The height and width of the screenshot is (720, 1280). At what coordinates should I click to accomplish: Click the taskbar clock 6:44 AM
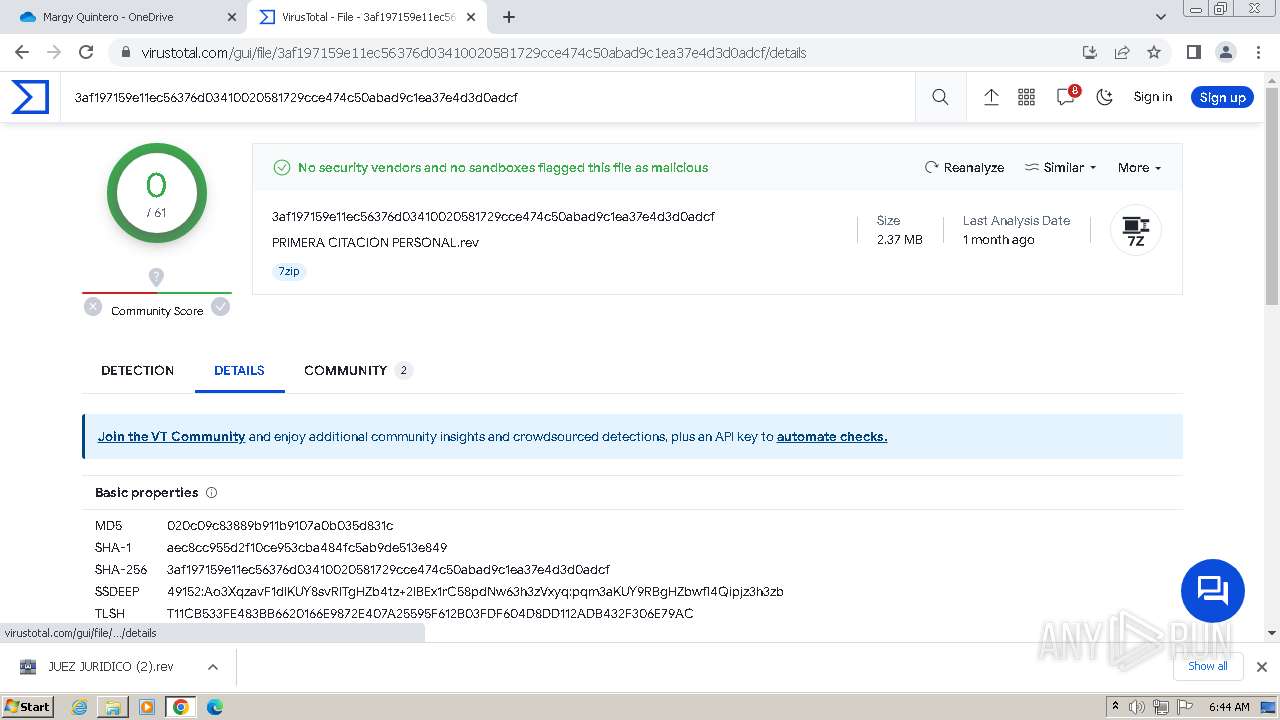coord(1229,707)
